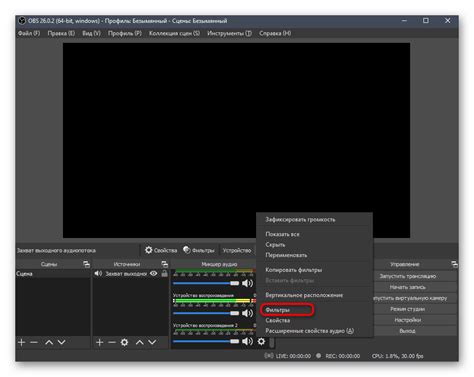Adjust Устройство воспроизведения volume slider
The height and width of the screenshot is (377, 474).
206,313
